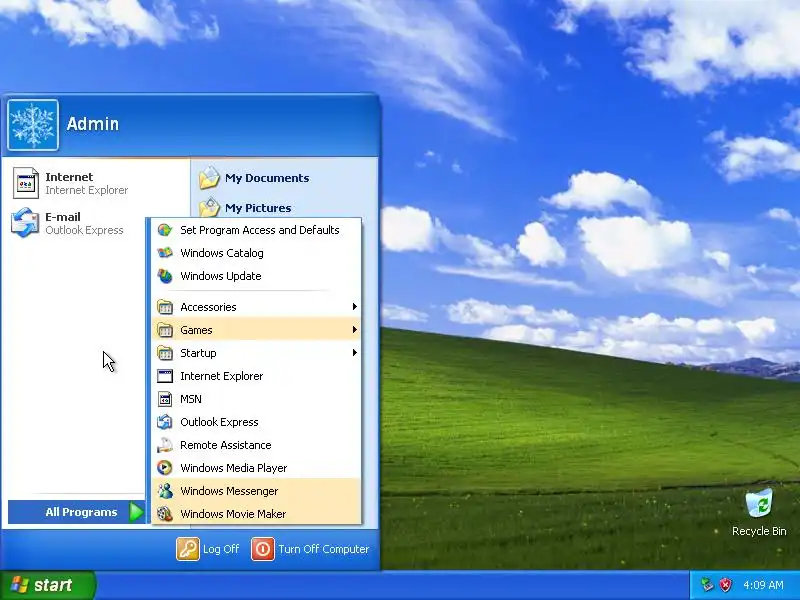Open My Documents link
This screenshot has width=800, height=600.
[x=267, y=178]
